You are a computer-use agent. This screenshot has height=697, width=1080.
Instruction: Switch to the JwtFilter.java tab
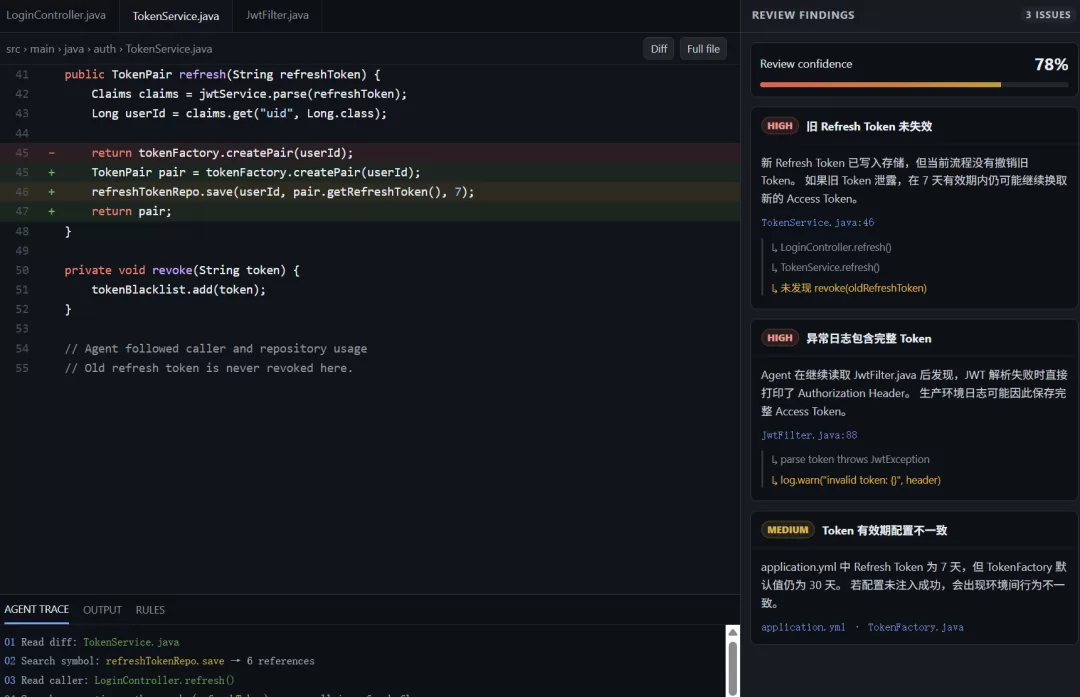pyautogui.click(x=277, y=15)
